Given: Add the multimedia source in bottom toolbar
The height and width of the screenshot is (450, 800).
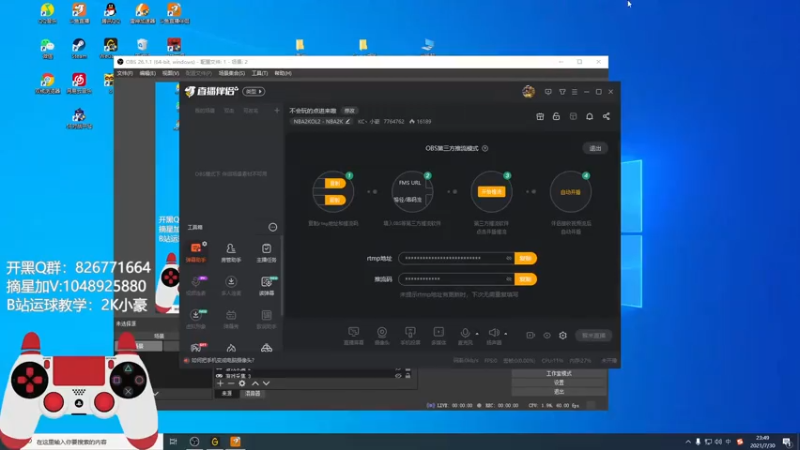Looking at the screenshot, I should point(438,335).
